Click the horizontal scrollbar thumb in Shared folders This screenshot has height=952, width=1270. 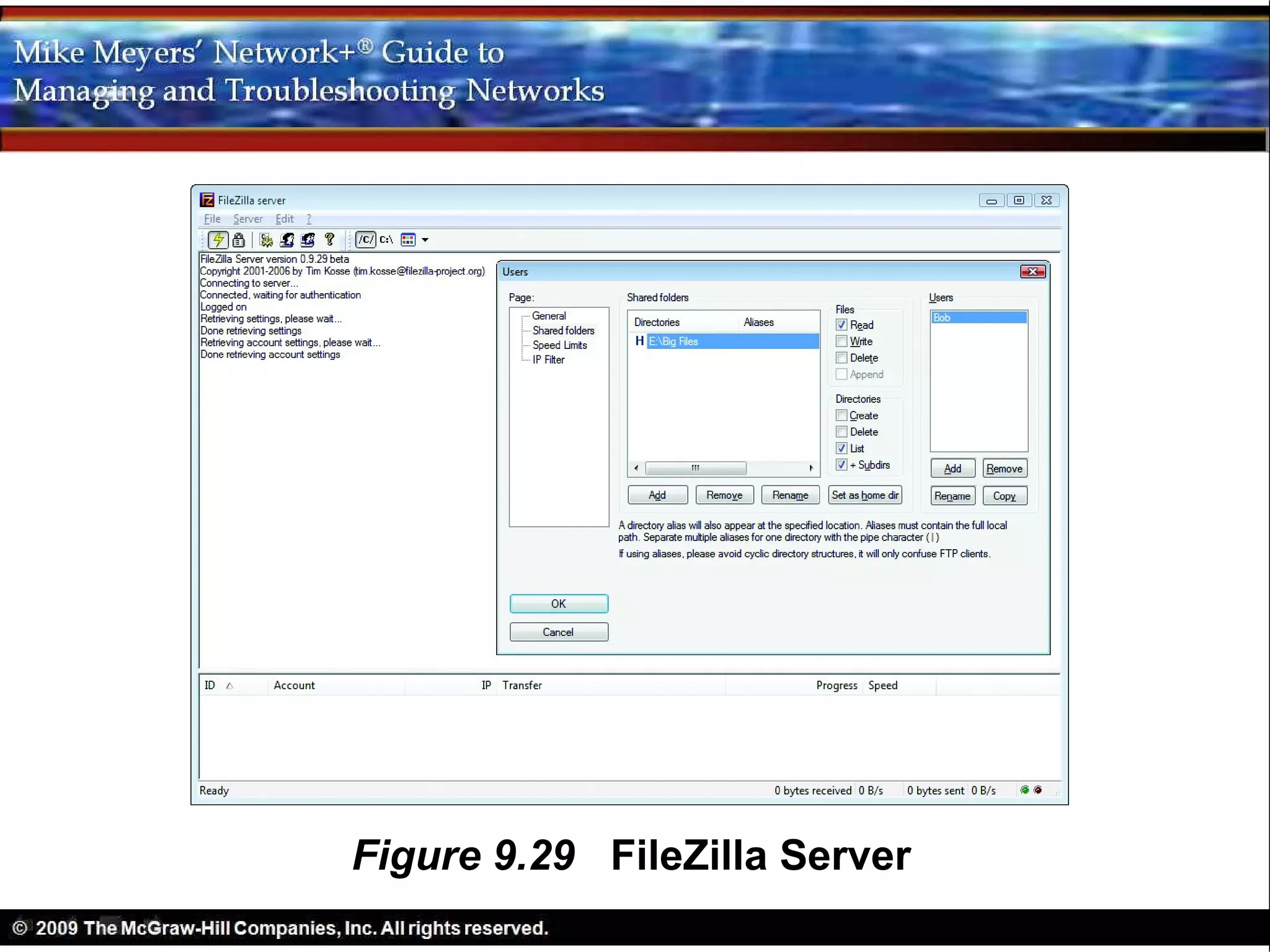[696, 468]
